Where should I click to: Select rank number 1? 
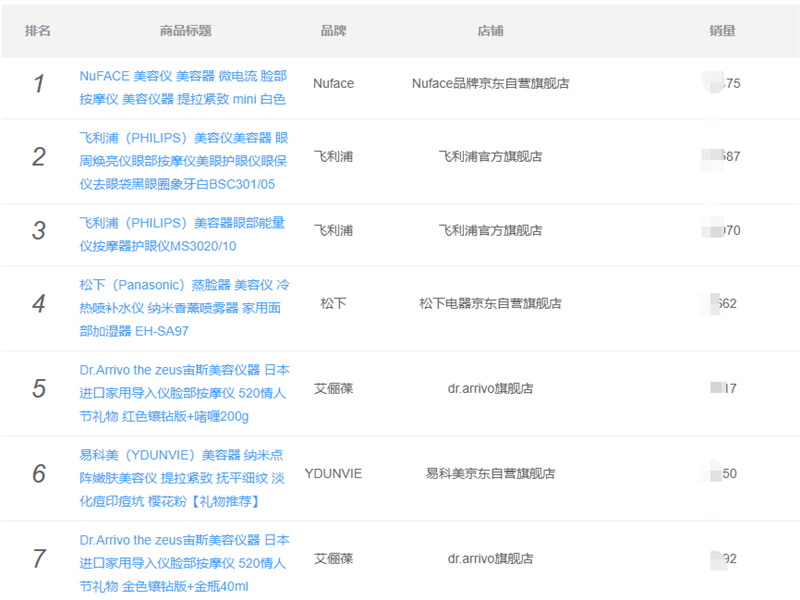(39, 84)
